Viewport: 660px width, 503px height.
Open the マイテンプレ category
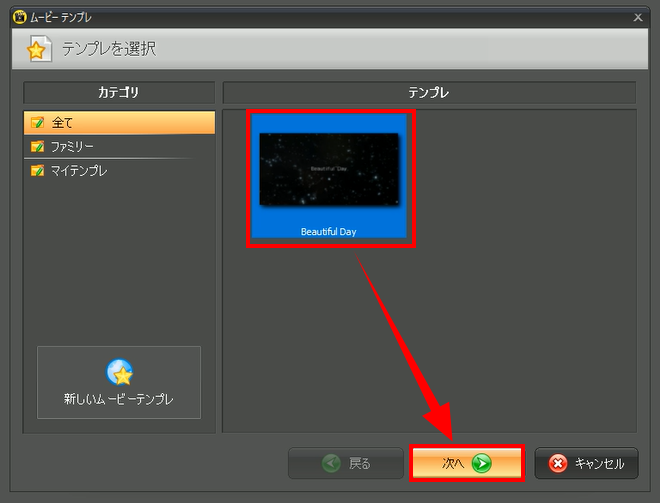coord(80,171)
